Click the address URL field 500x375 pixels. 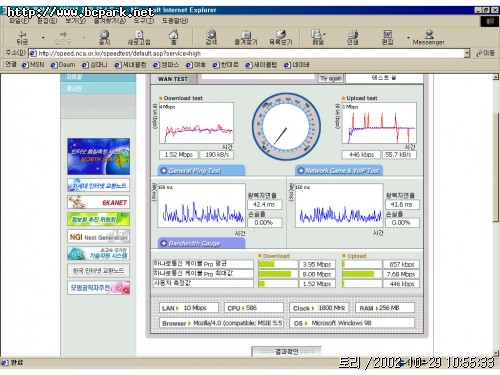250,53
